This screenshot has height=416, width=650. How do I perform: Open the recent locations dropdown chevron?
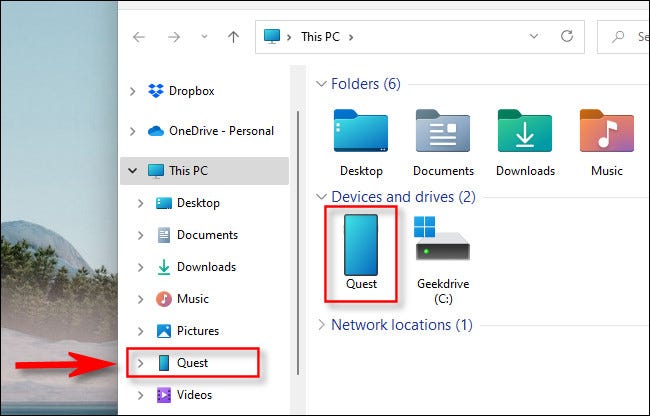pos(203,37)
